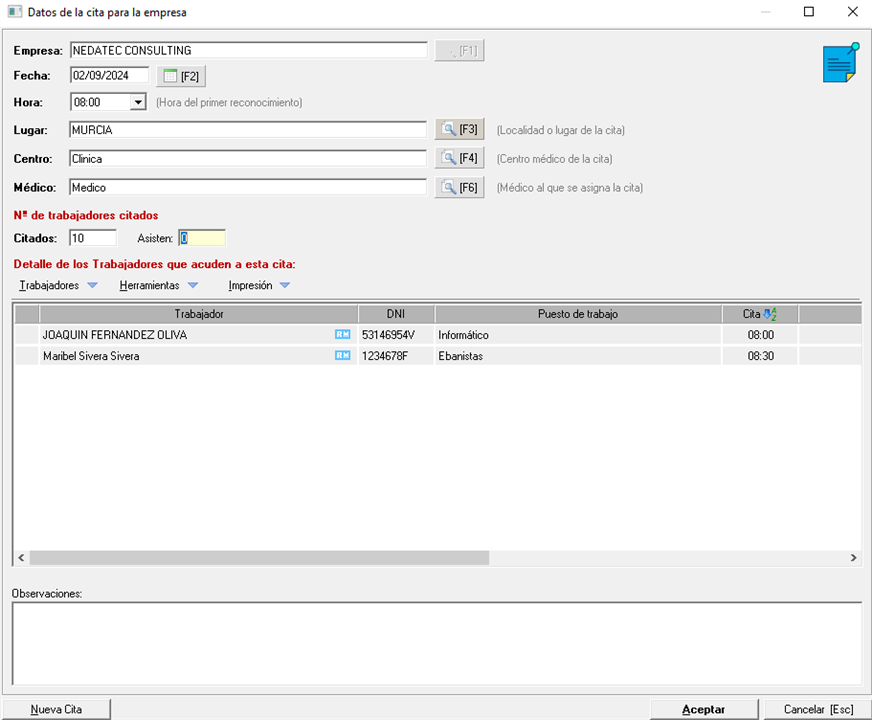Click the scrollbar left arrow
The height and width of the screenshot is (720, 872).
coord(21,558)
